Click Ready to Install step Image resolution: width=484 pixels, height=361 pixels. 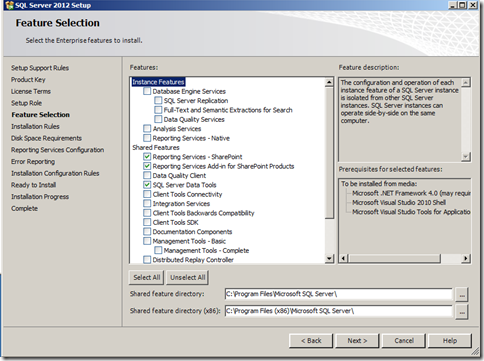click(33, 185)
